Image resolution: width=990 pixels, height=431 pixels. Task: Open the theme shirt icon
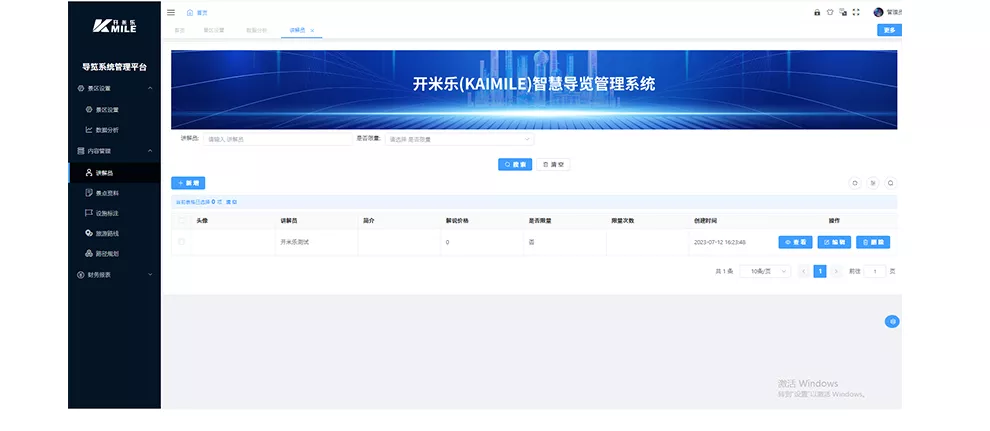830,12
